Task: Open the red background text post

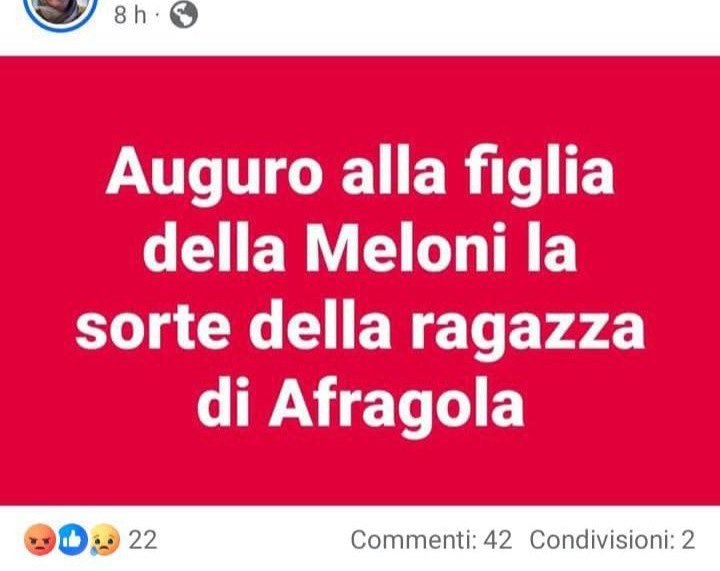Action: [x=360, y=280]
